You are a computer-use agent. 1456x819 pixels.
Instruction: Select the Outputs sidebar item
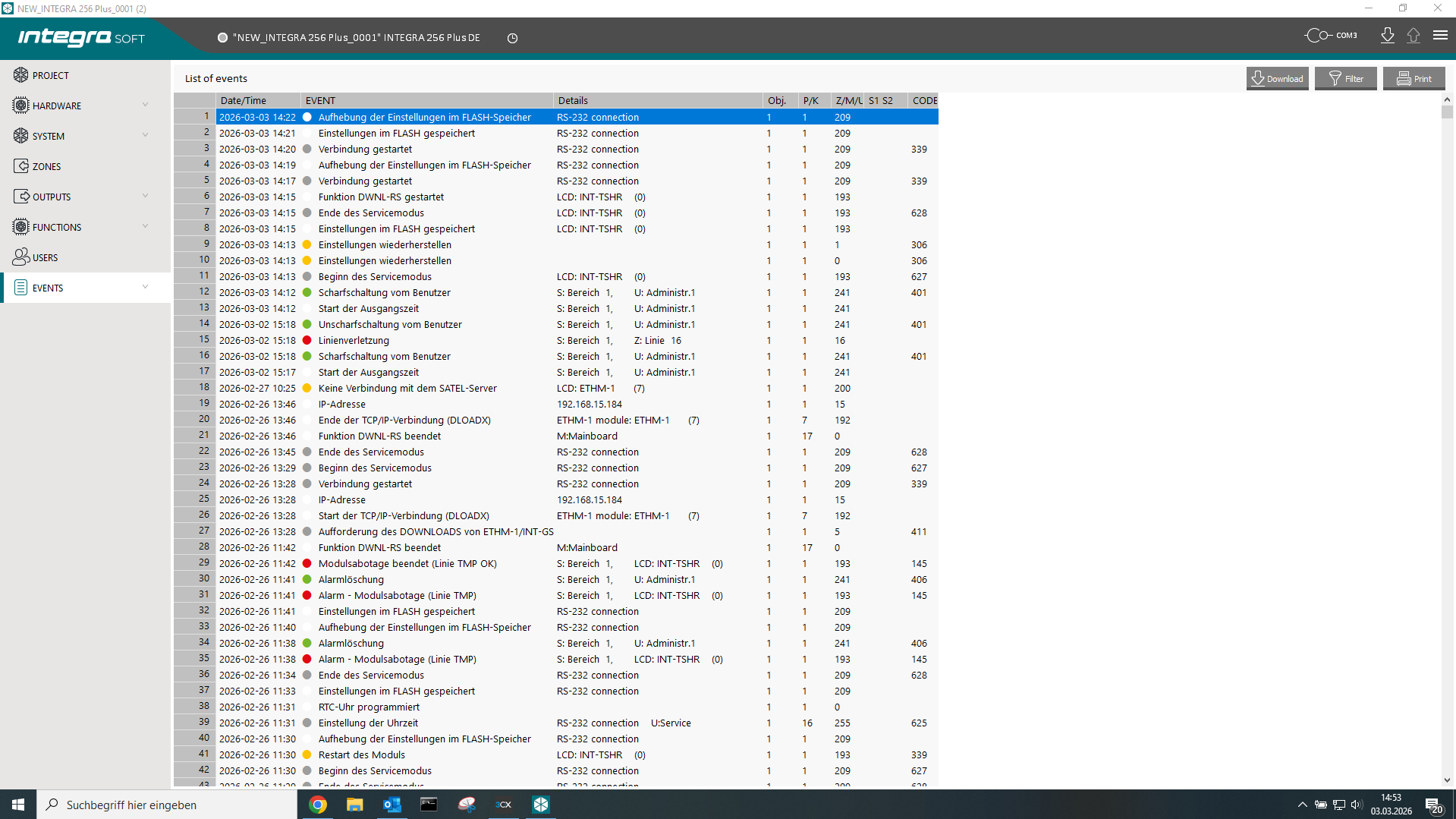(x=52, y=197)
